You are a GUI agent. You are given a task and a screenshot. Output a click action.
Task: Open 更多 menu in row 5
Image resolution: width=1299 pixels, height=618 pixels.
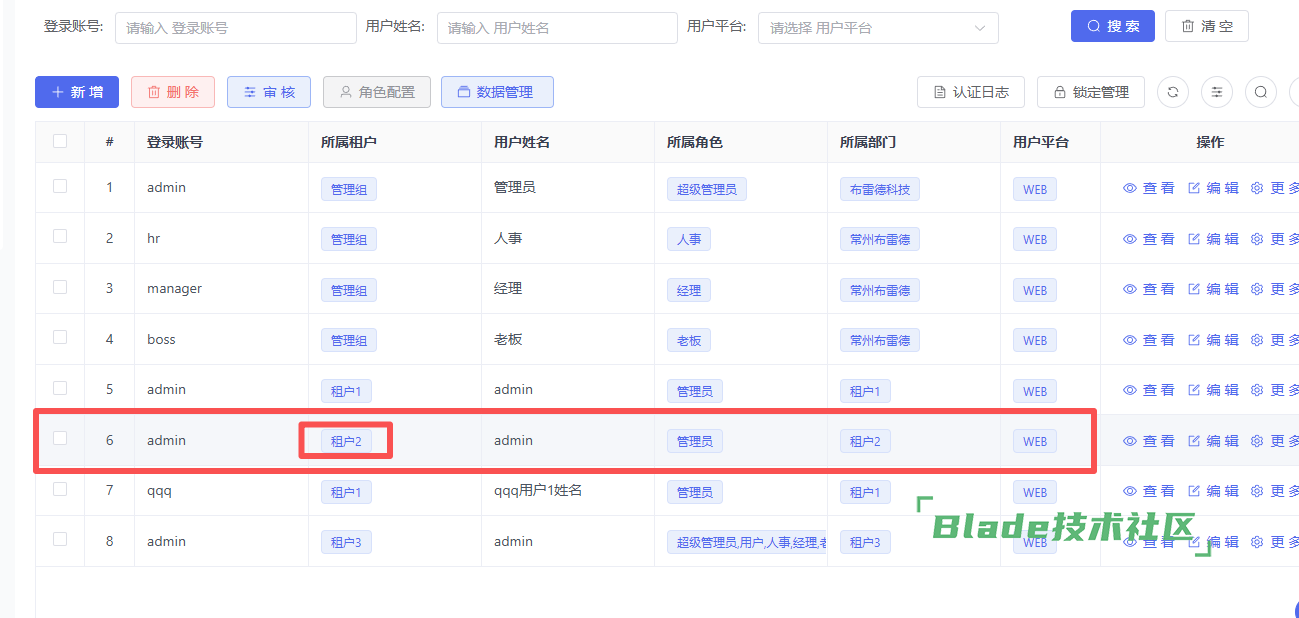click(1275, 390)
